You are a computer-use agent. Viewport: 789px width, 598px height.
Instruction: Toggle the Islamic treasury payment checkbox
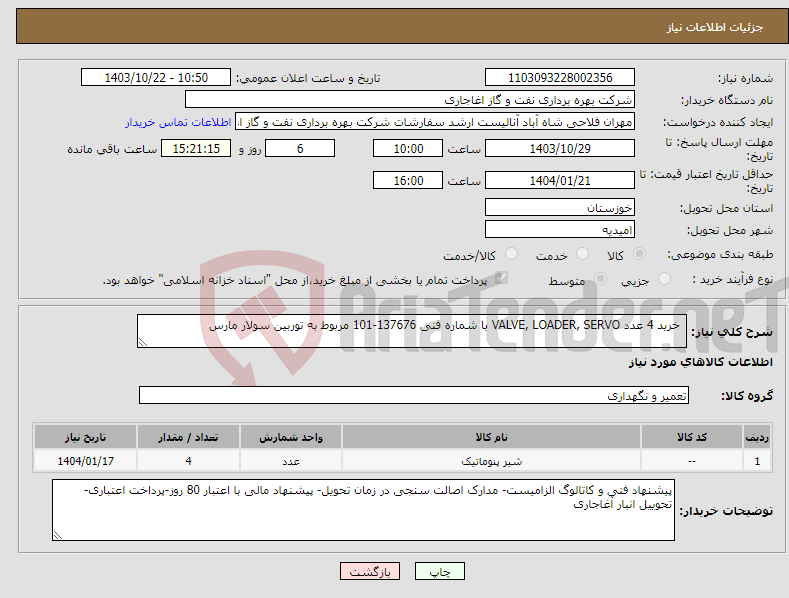coord(501,278)
